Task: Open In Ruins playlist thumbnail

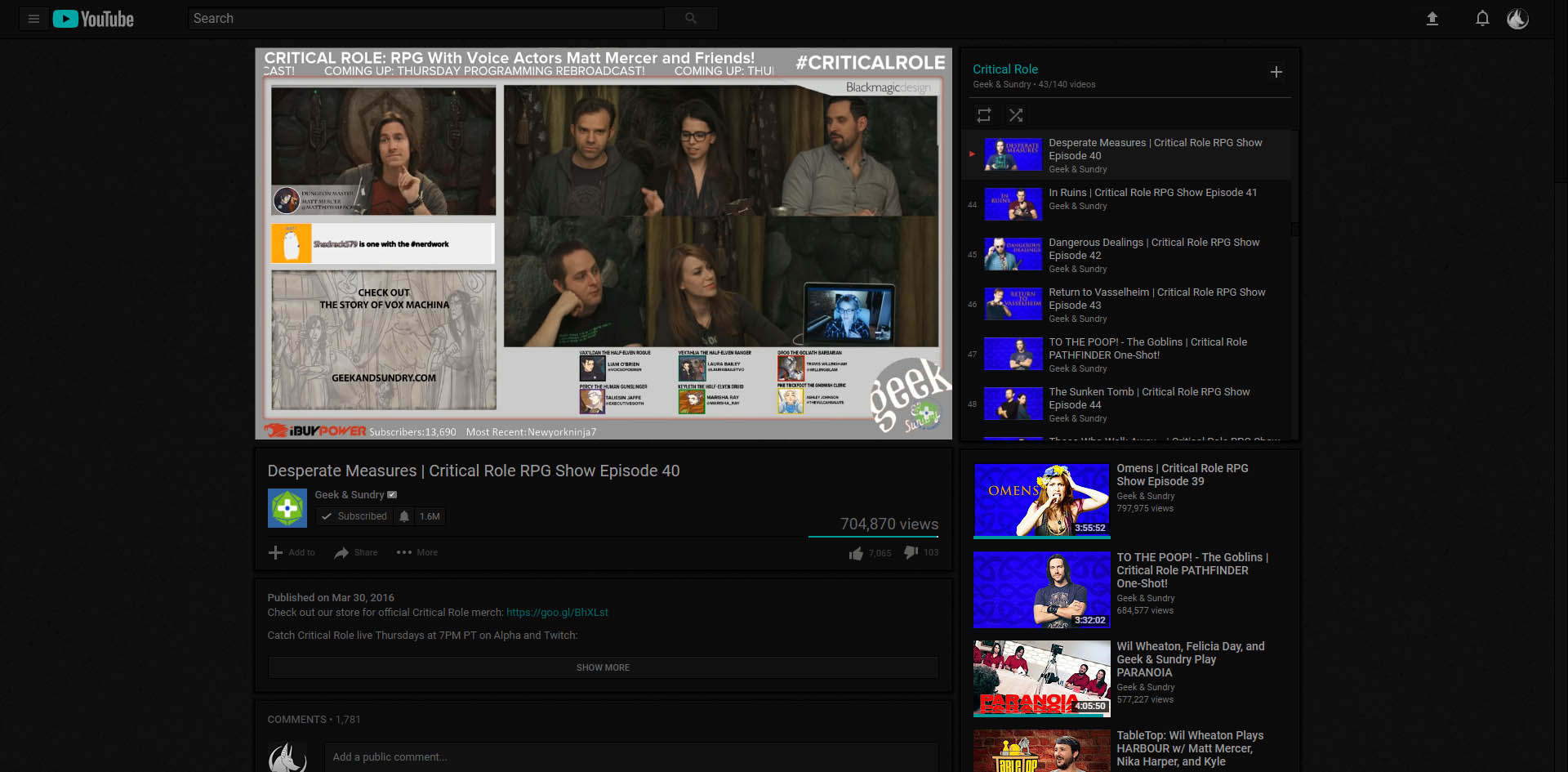Action: pyautogui.click(x=1013, y=204)
